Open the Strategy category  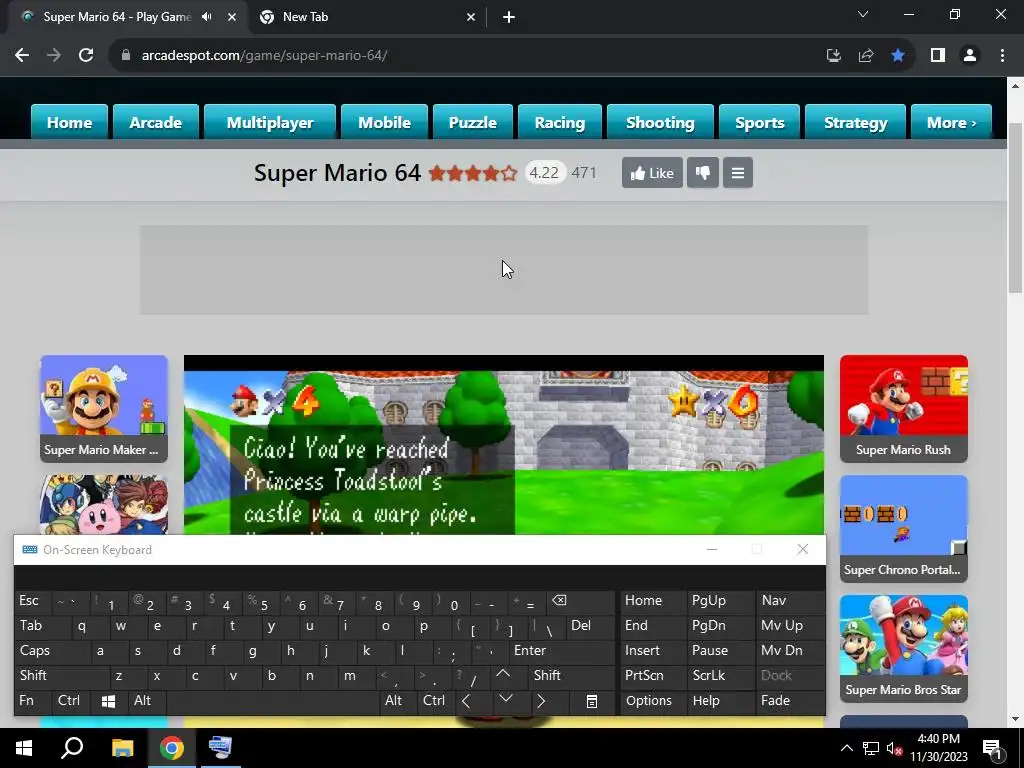click(856, 122)
